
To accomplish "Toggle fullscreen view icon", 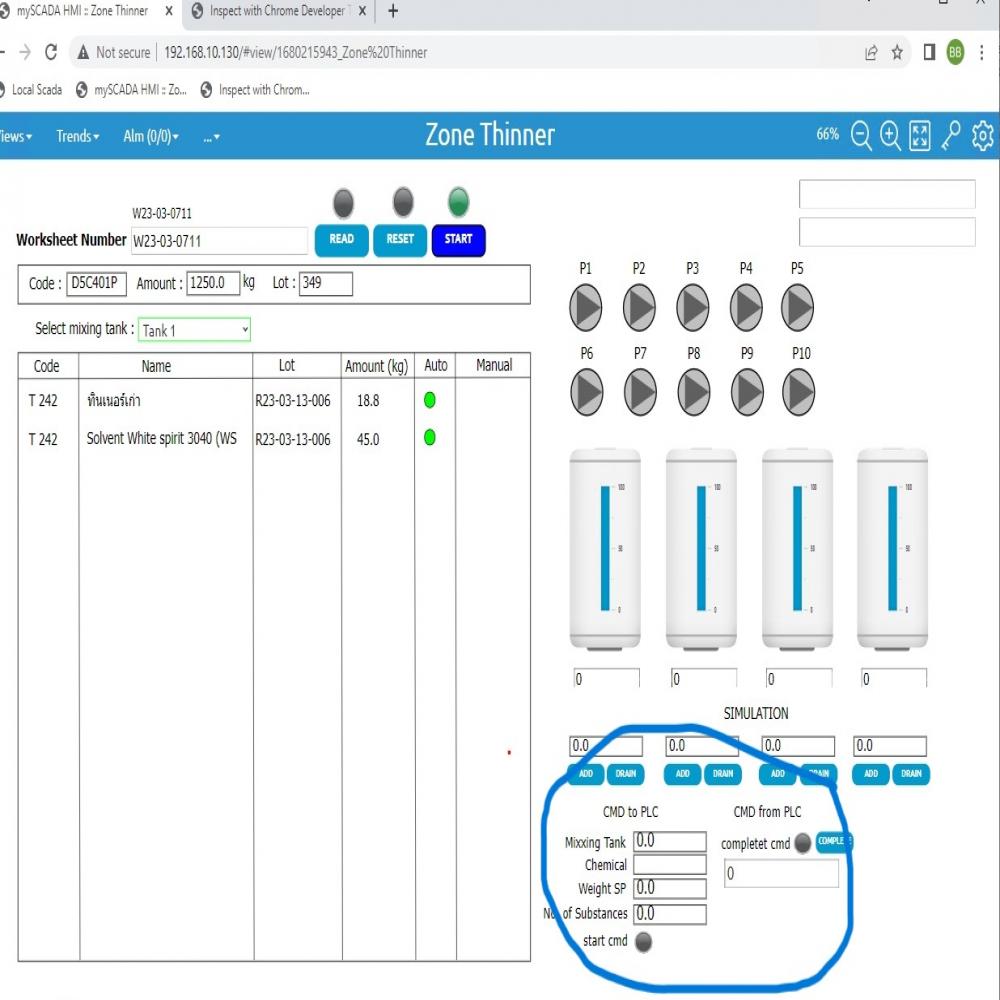I will click(x=920, y=136).
